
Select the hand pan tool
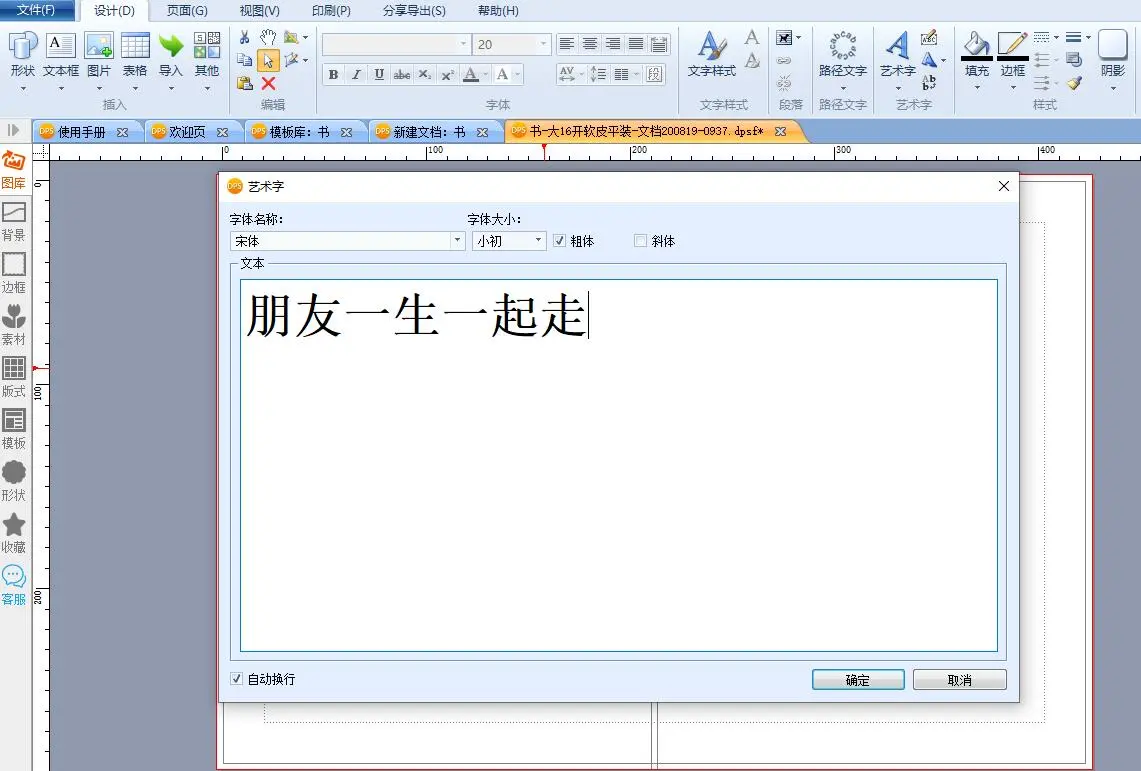tap(269, 37)
